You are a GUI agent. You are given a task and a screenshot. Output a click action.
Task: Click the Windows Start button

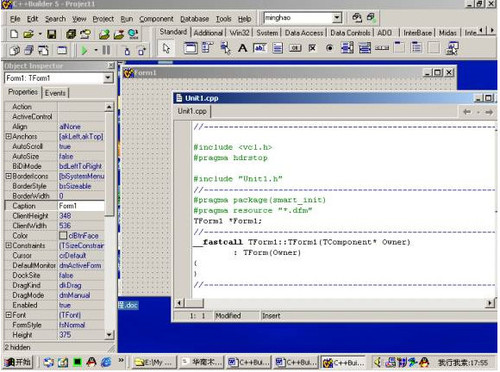[x=19, y=362]
